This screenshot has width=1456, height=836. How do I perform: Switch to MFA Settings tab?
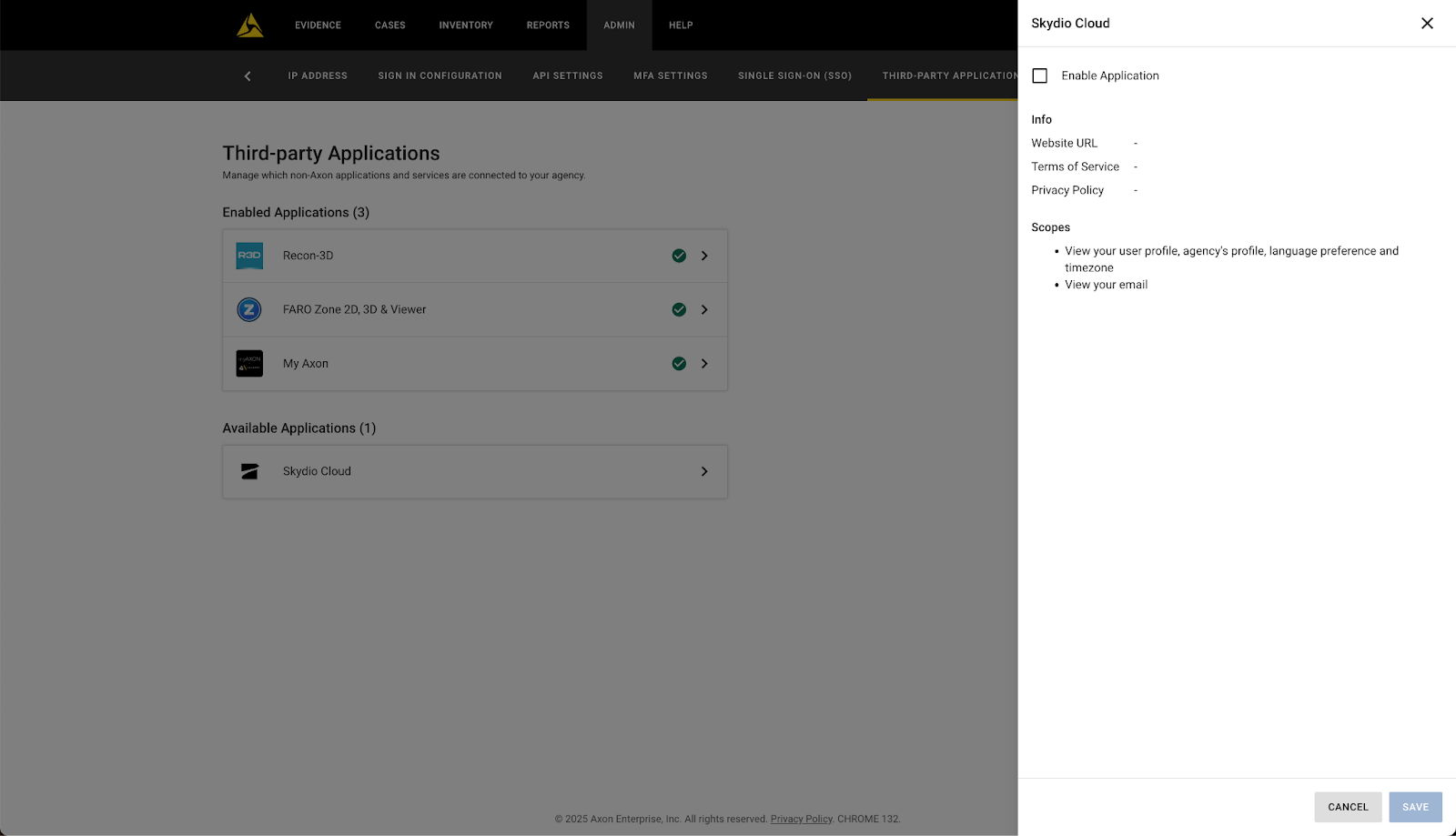coord(671,76)
